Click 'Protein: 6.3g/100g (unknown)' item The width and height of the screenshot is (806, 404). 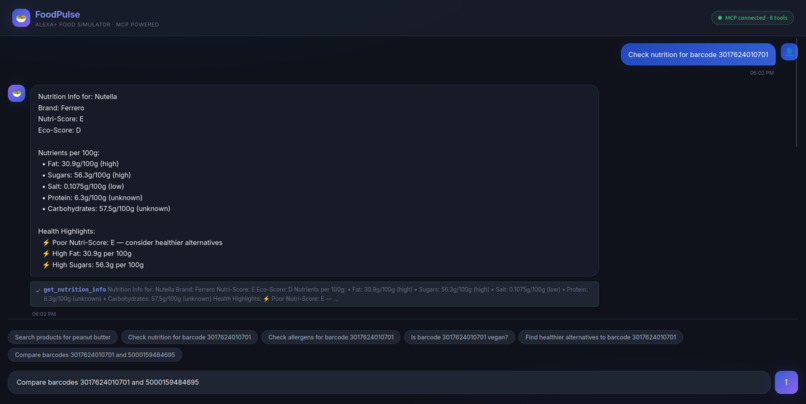pyautogui.click(x=95, y=198)
